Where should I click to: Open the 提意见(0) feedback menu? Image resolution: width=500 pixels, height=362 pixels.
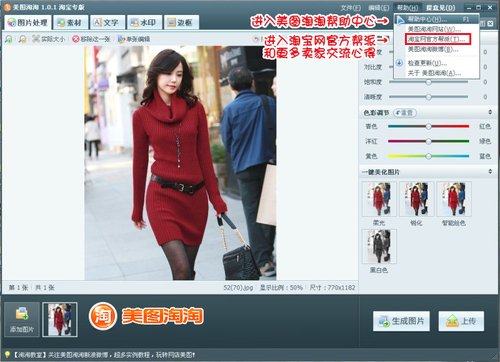tap(440, 7)
